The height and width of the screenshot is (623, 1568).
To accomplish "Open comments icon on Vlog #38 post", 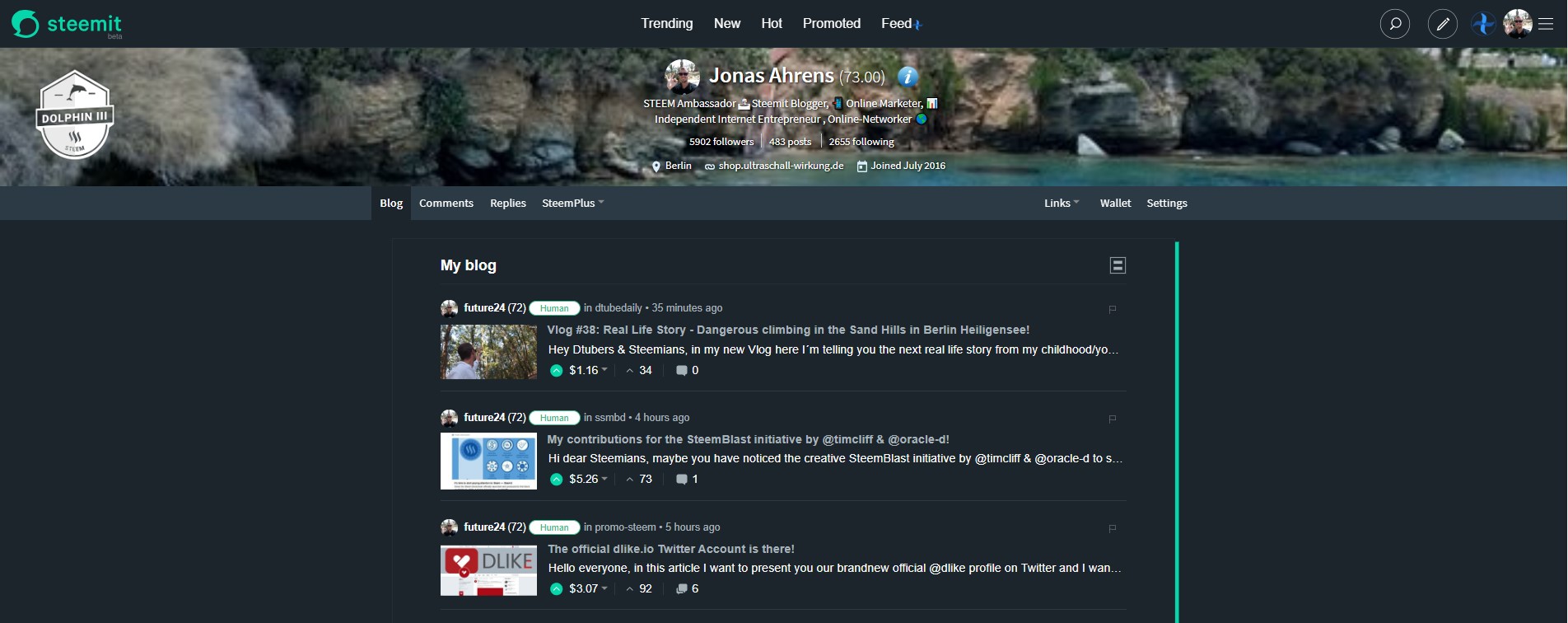I will click(x=682, y=371).
